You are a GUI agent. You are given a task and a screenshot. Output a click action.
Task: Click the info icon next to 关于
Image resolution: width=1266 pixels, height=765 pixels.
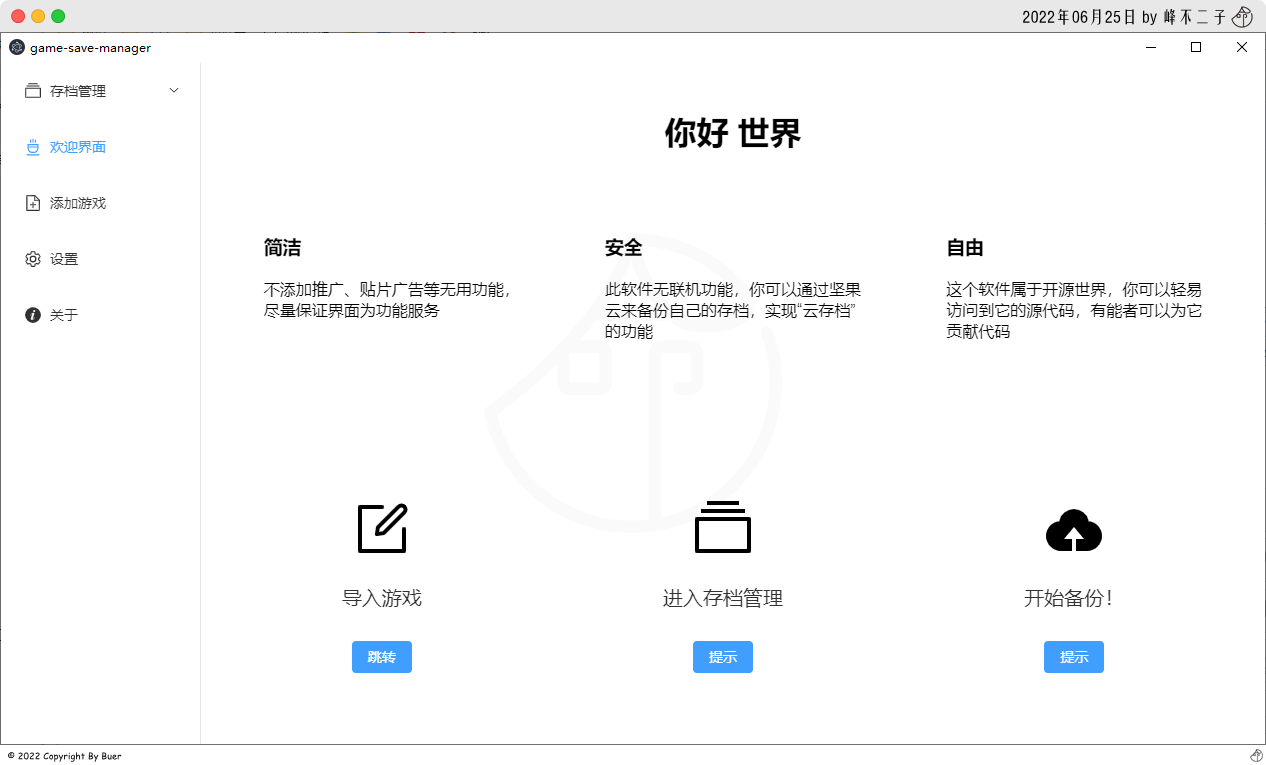coord(32,314)
